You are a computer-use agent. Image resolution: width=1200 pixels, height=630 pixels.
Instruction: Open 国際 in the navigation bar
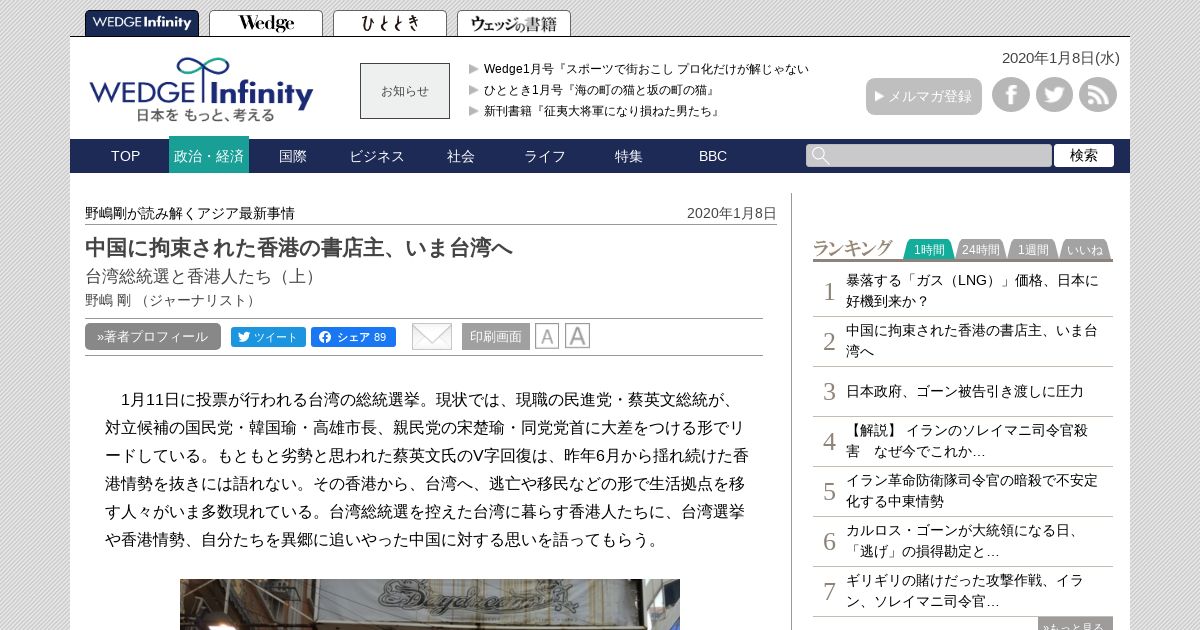(x=293, y=156)
